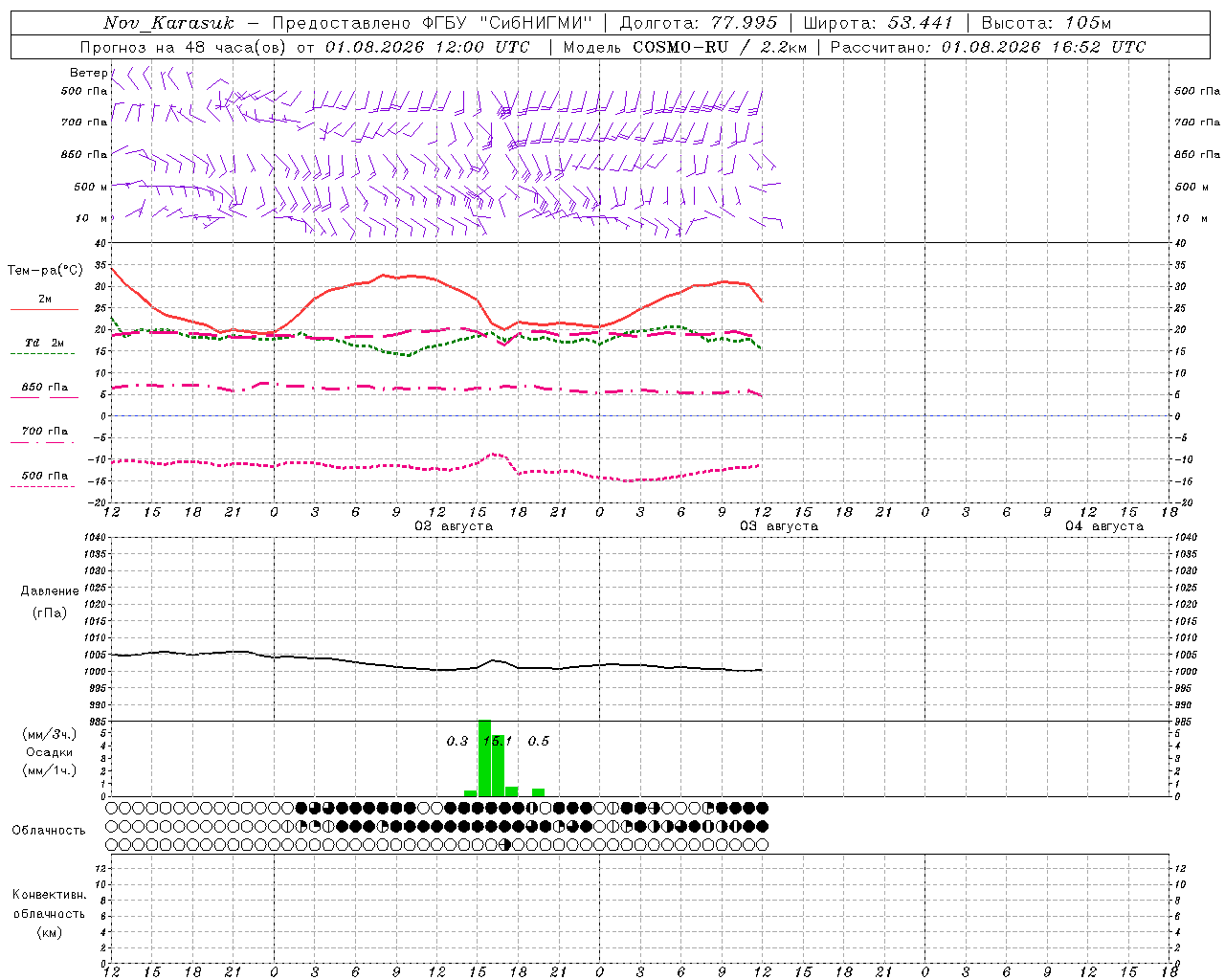Click the Долгота: 77.995 field
This screenshot has width=1225, height=980.
pos(699,23)
